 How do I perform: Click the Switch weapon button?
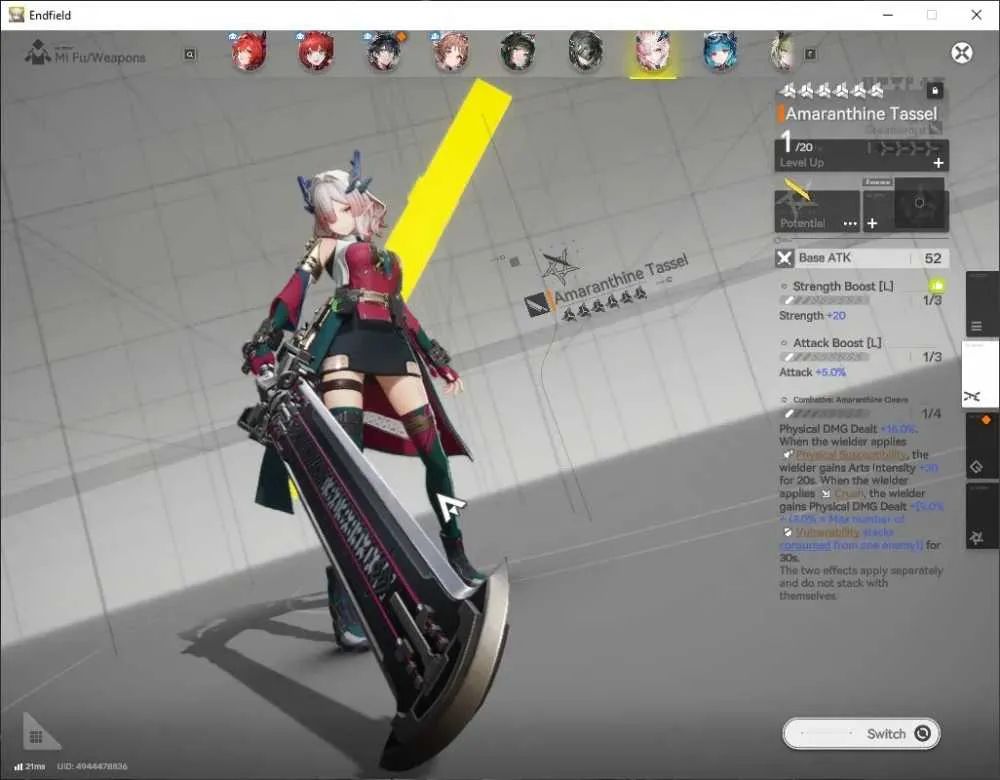(x=862, y=733)
